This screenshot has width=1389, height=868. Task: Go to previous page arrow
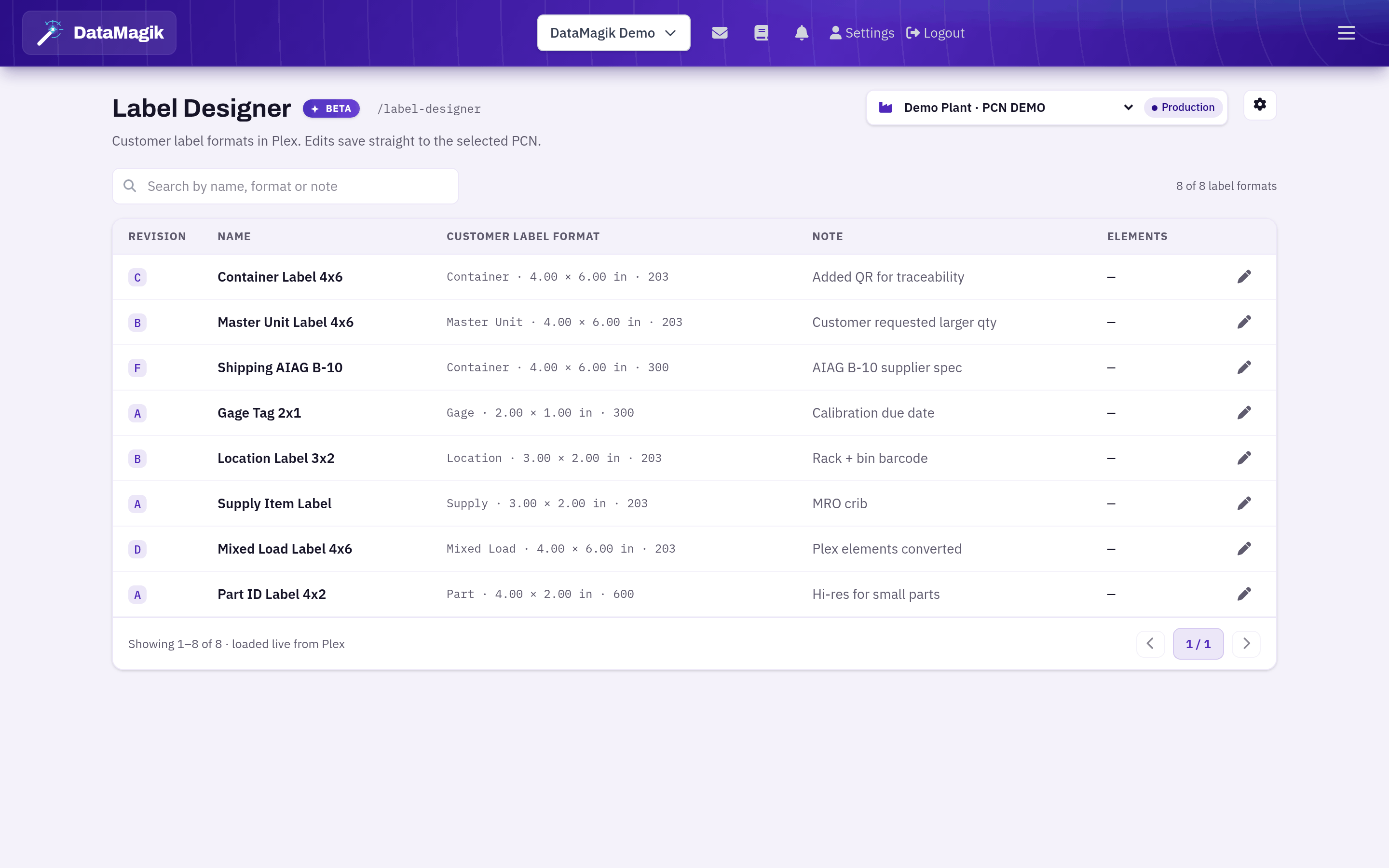tap(1150, 644)
